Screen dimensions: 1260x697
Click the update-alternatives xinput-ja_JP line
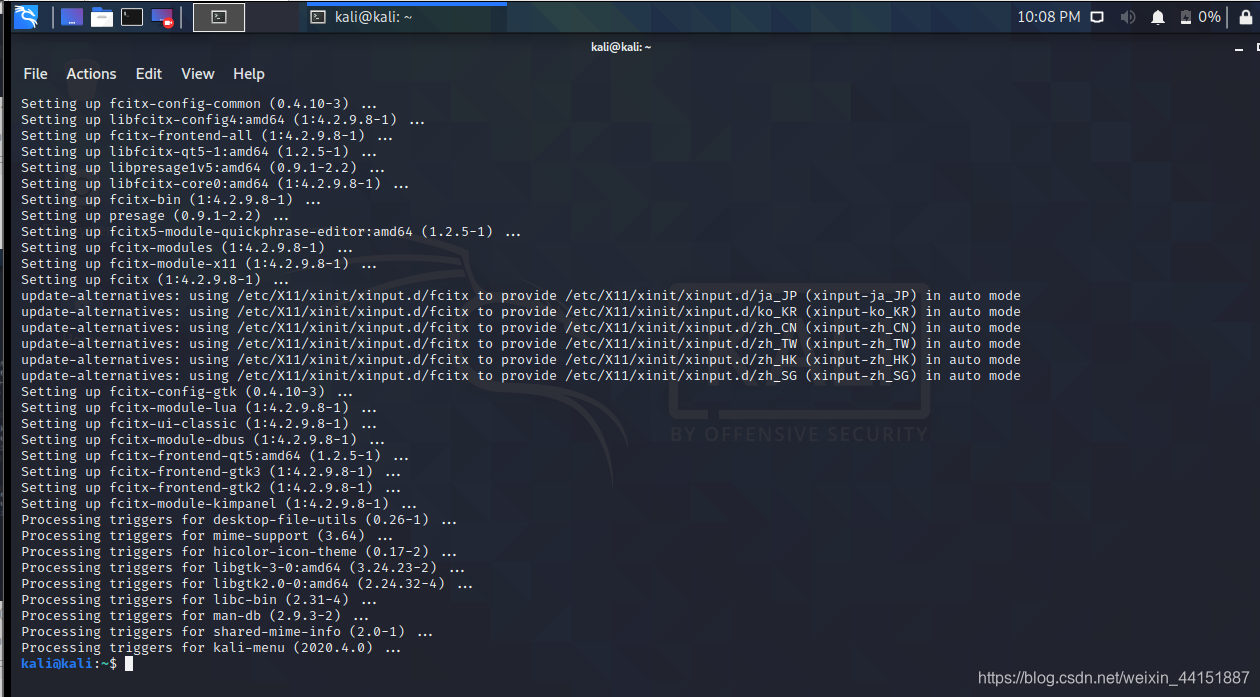[x=521, y=296]
